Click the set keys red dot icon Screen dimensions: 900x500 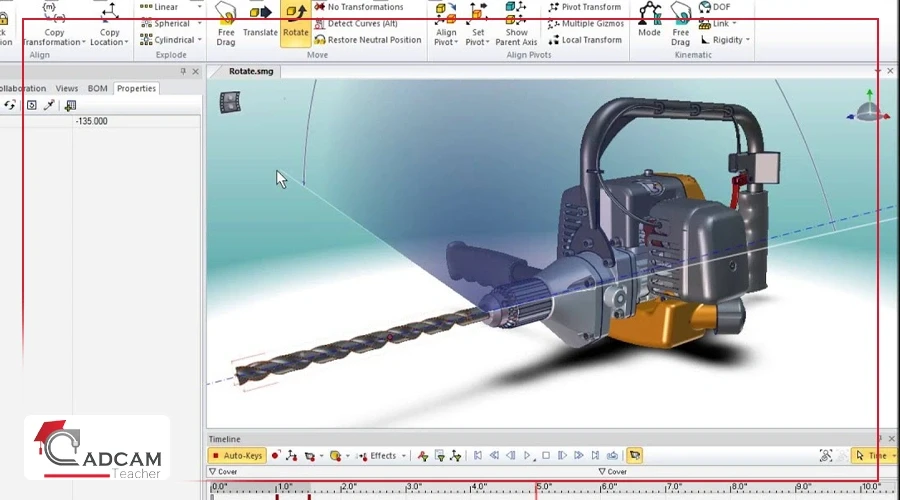click(276, 456)
